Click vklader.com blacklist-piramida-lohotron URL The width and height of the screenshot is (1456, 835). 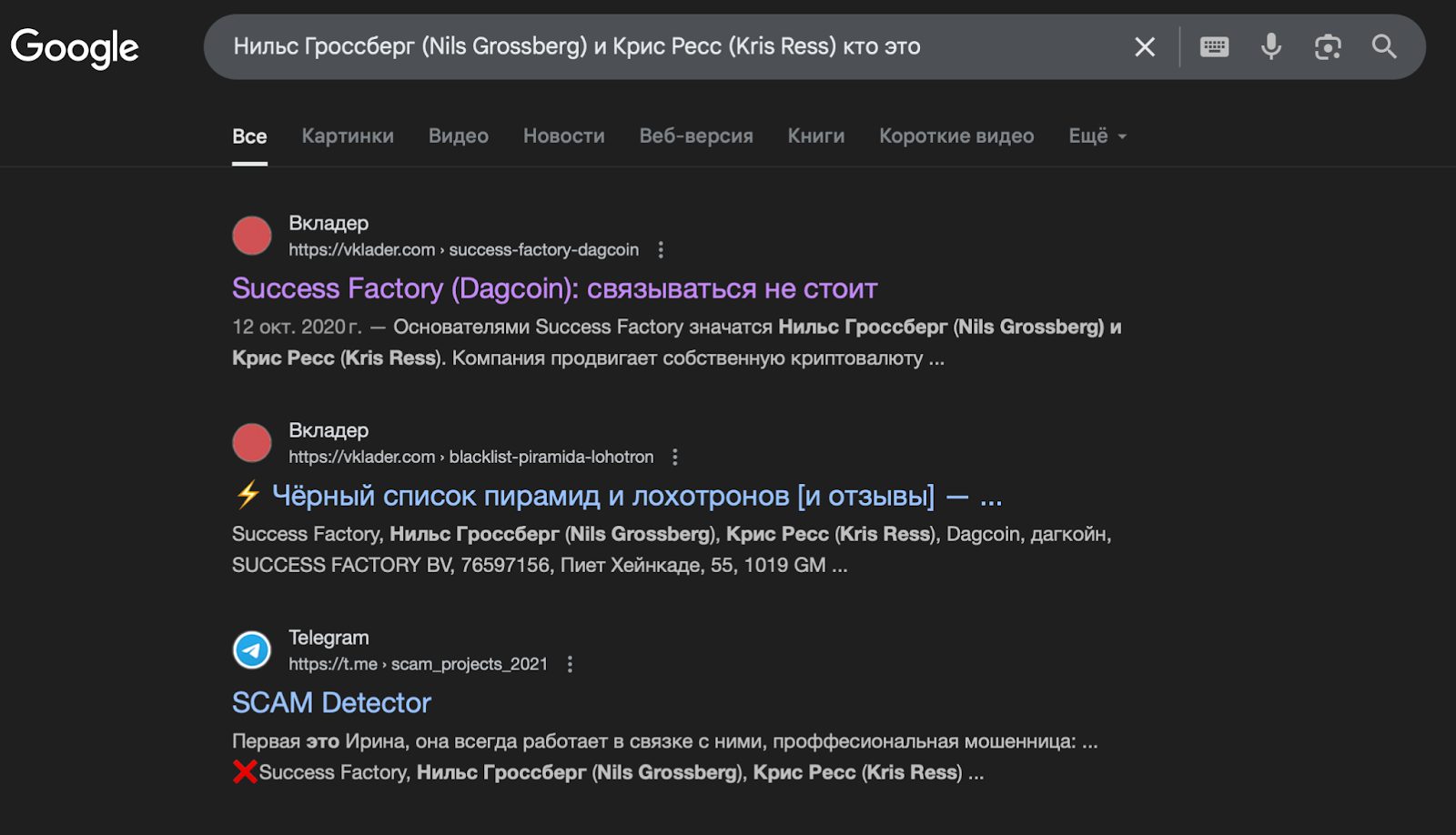click(x=470, y=457)
